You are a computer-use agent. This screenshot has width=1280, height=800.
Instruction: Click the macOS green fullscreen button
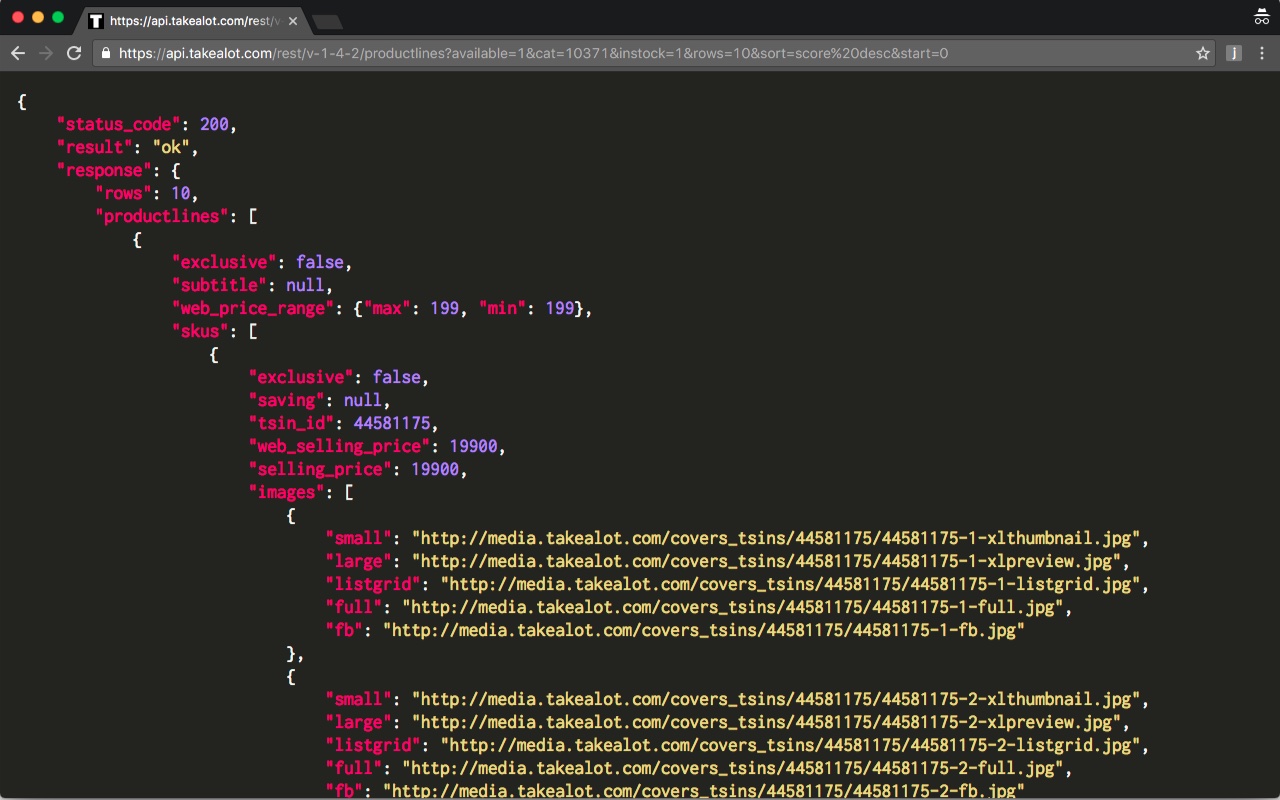[x=58, y=17]
